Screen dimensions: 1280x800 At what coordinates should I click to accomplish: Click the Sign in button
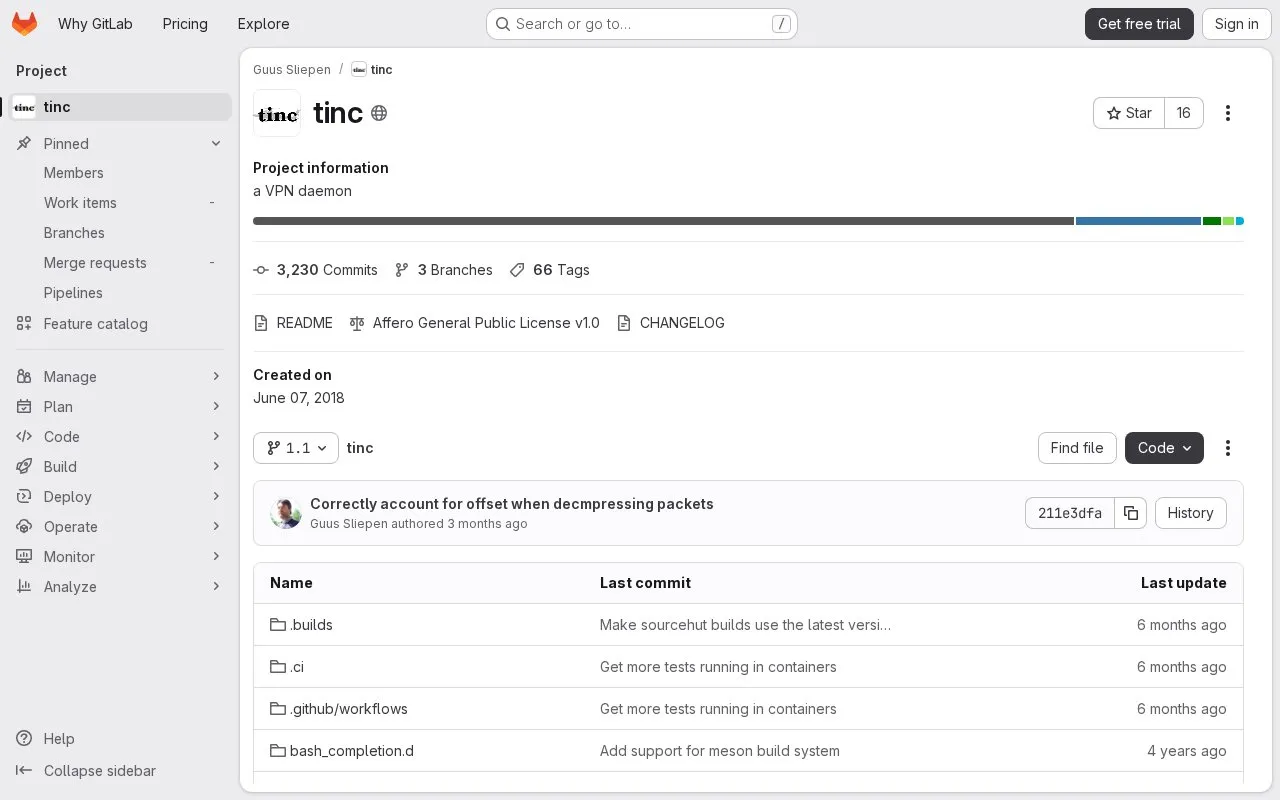1236,24
